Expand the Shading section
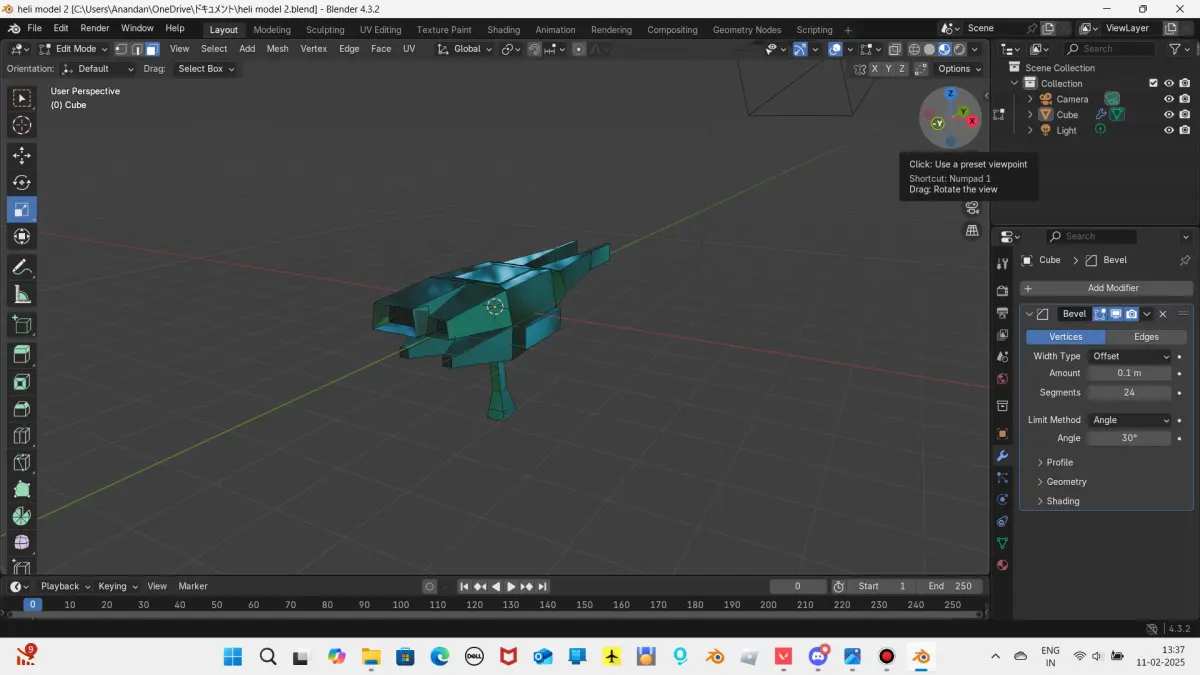1200x675 pixels. pos(1057,501)
